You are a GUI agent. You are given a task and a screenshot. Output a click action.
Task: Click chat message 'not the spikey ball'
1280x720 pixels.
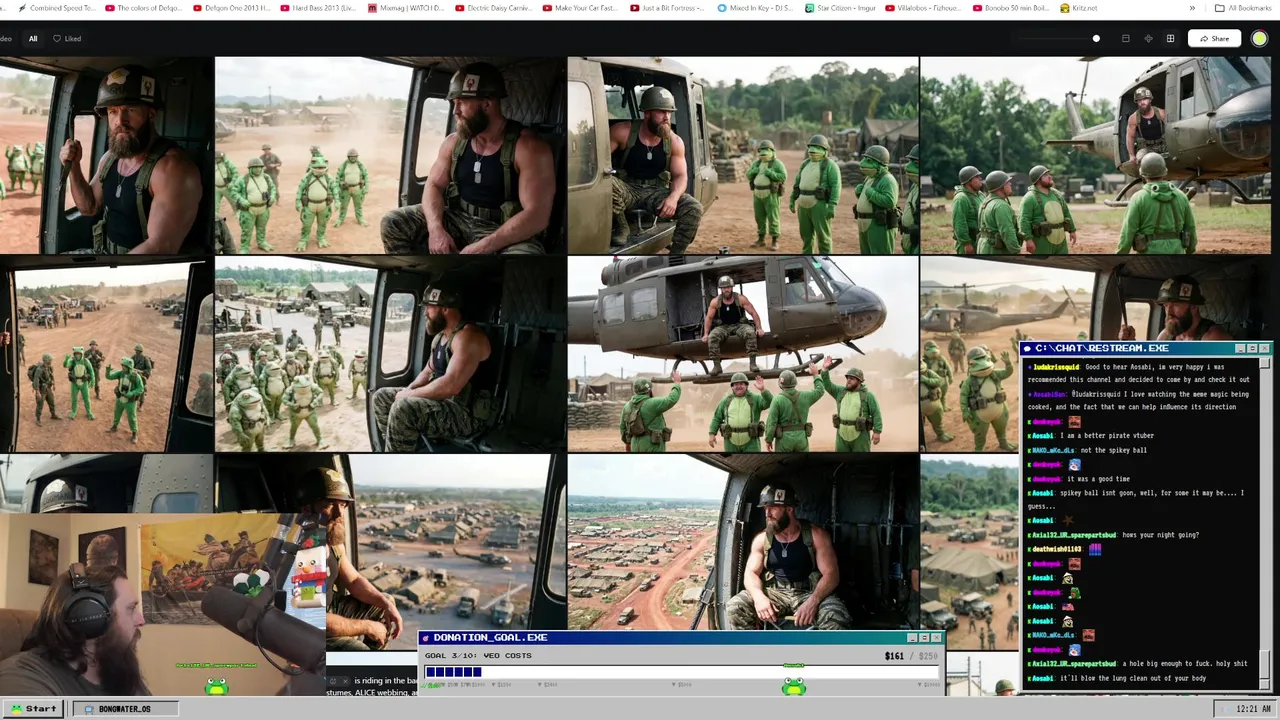click(1113, 450)
